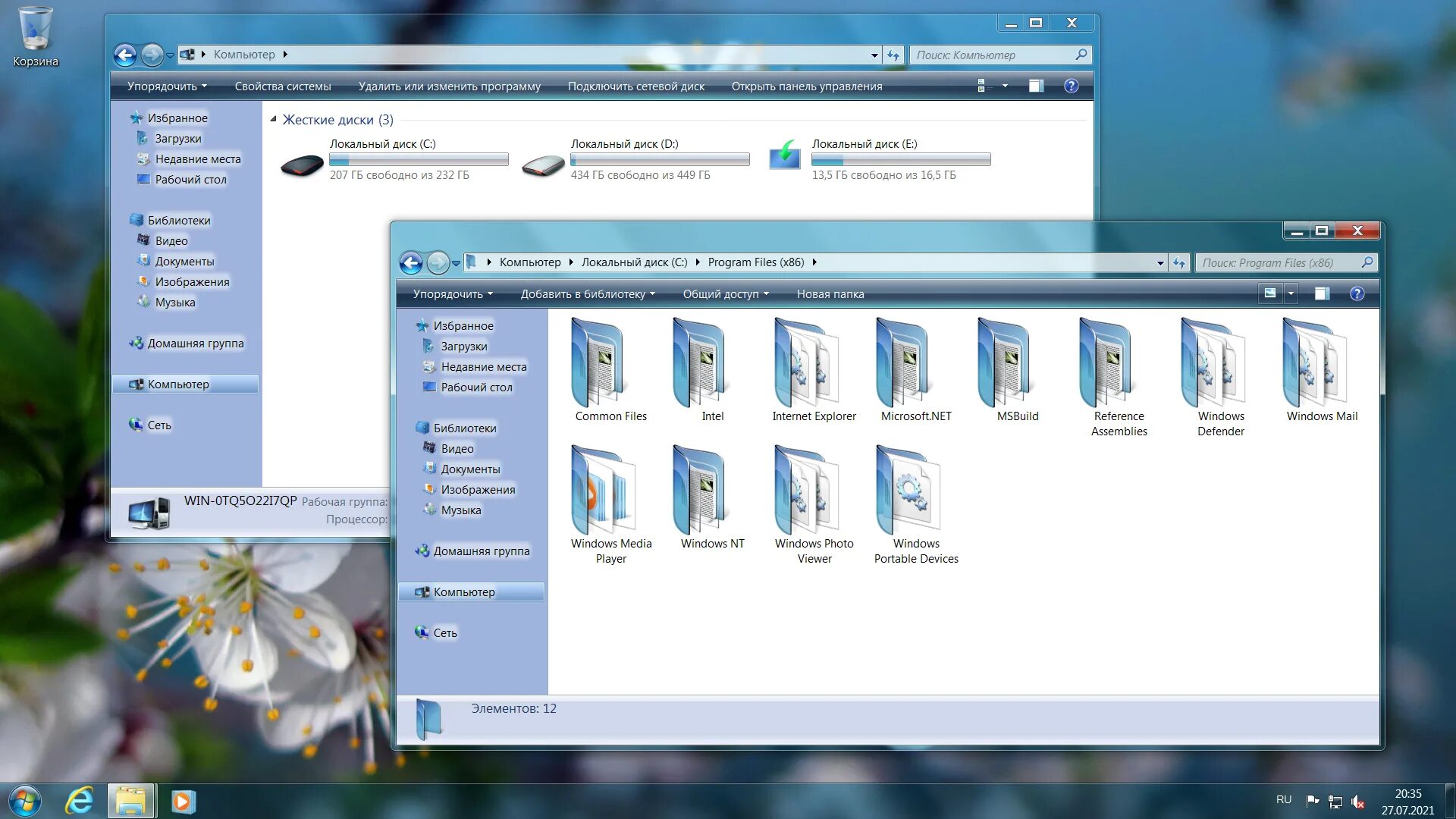Click the Help question mark icon
The image size is (1456, 819).
(1357, 293)
